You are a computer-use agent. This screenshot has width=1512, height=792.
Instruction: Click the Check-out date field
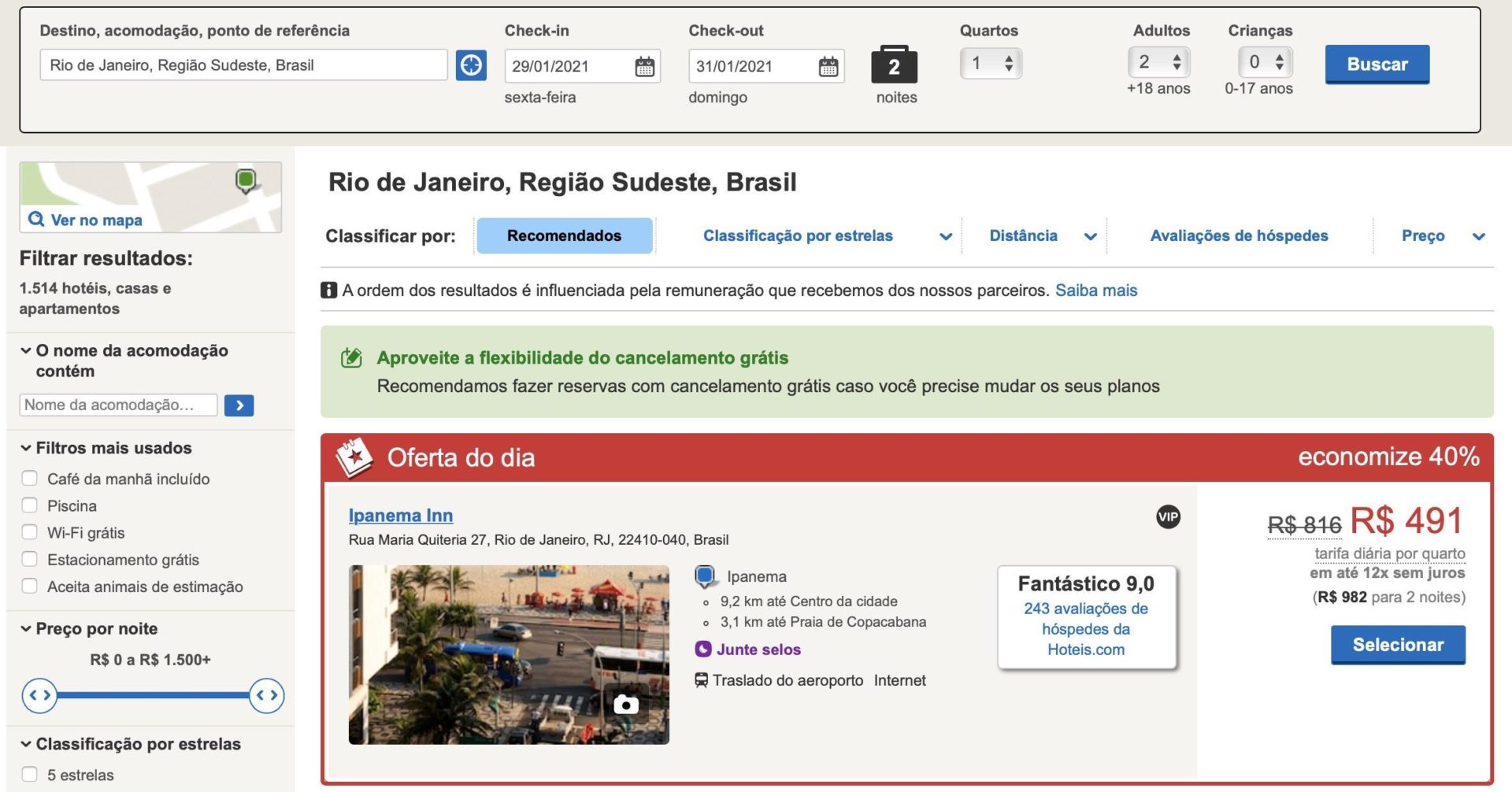pos(766,66)
